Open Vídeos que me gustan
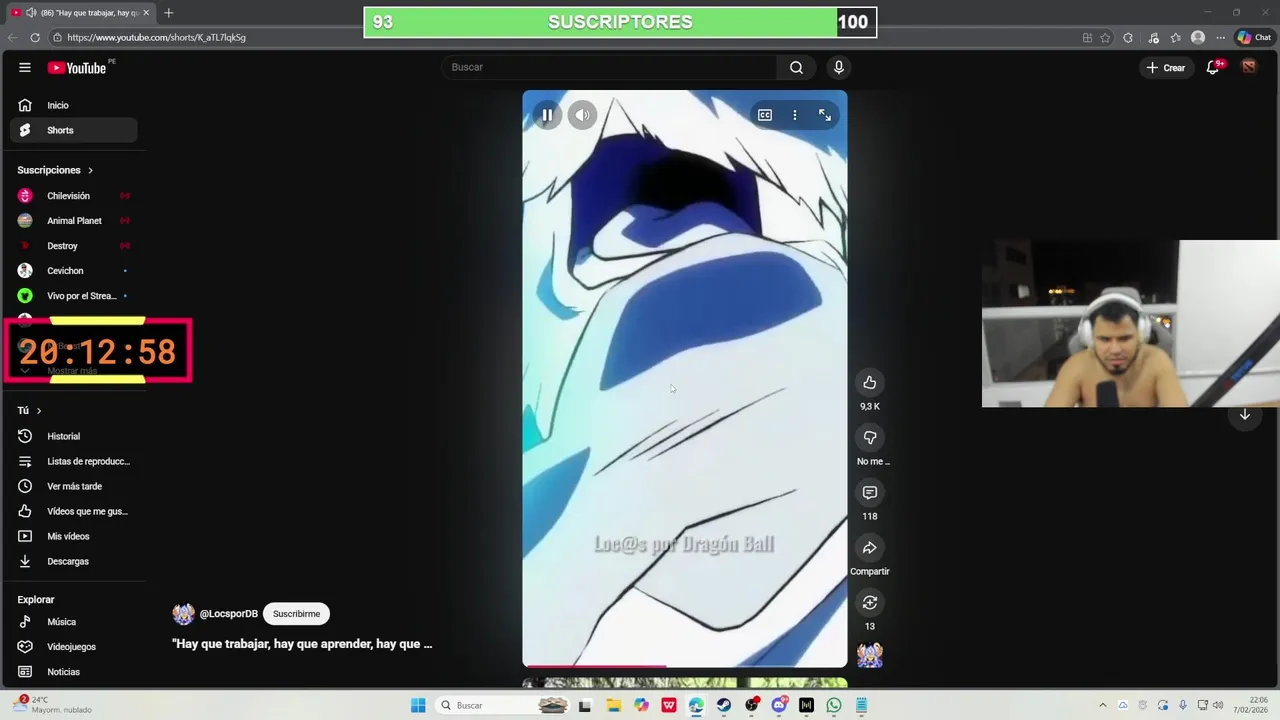1280x720 pixels. 74,511
